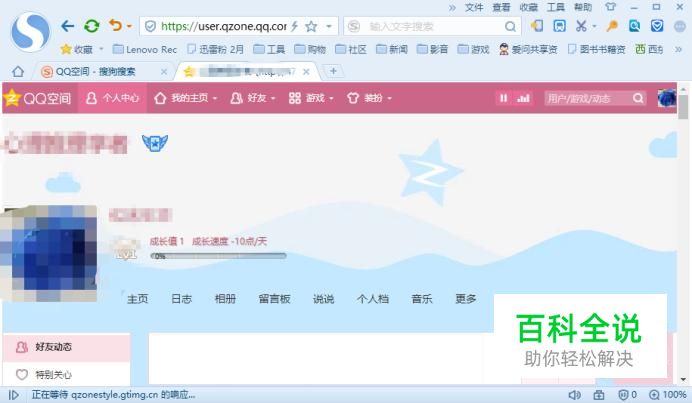Click the T-shirt skin icon
692x403 pixels.
point(610,7)
